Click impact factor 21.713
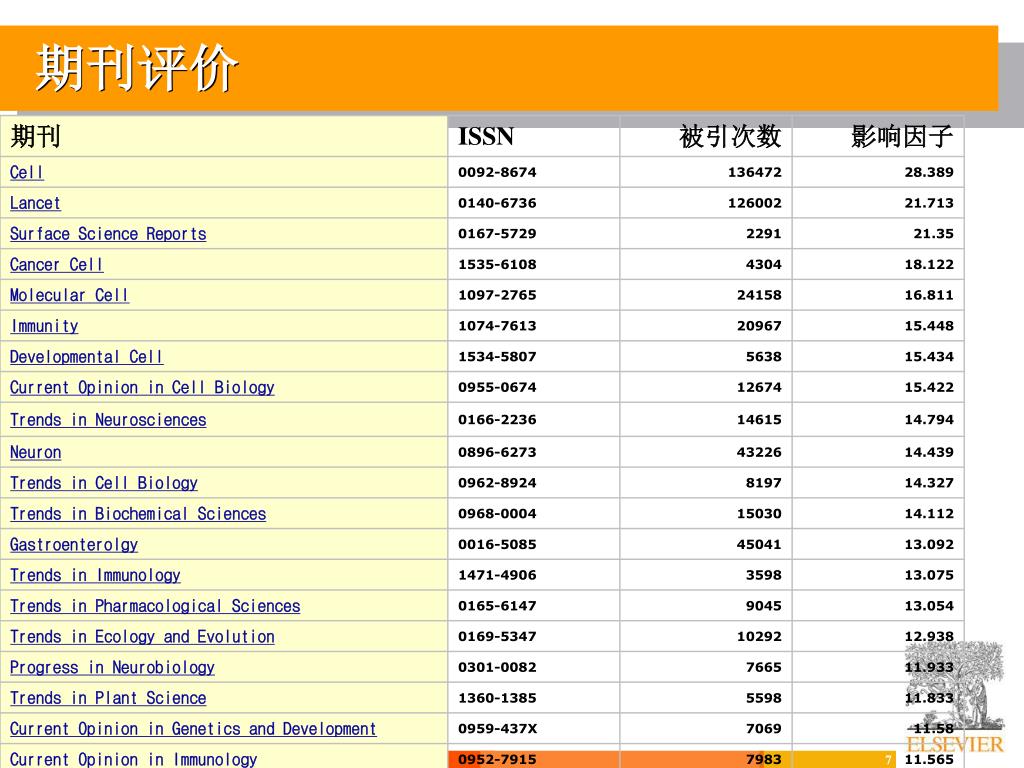1024x768 pixels. click(x=929, y=203)
